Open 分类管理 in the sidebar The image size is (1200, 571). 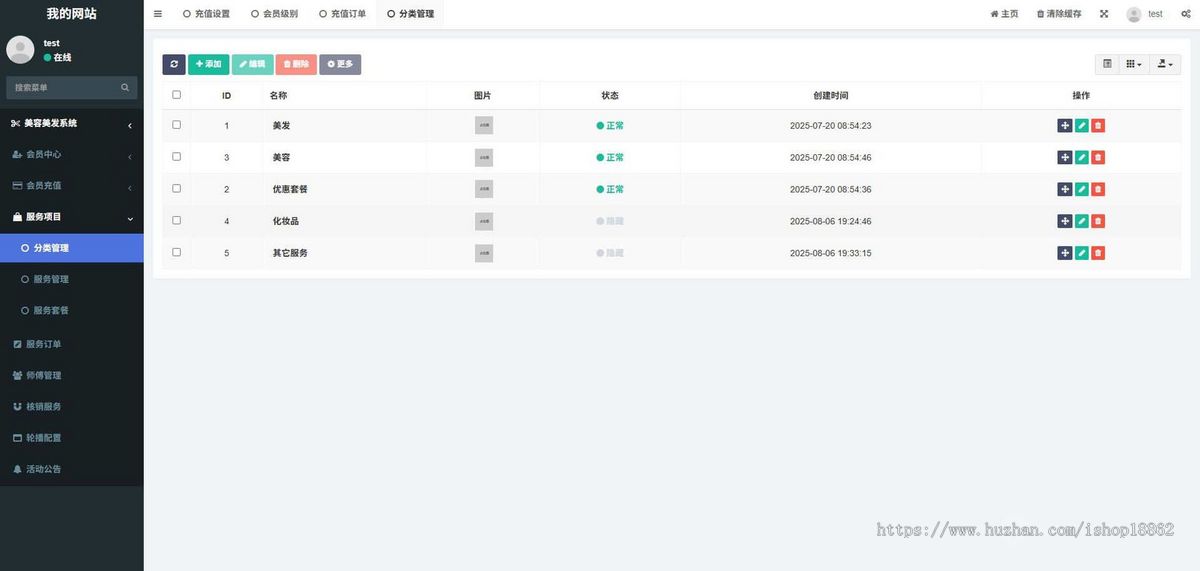click(x=72, y=248)
